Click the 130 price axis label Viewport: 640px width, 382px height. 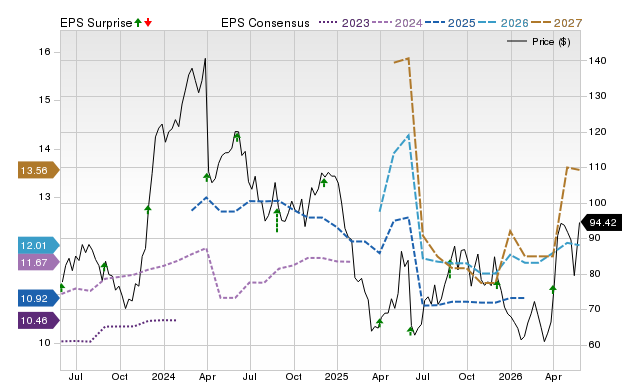click(x=597, y=96)
